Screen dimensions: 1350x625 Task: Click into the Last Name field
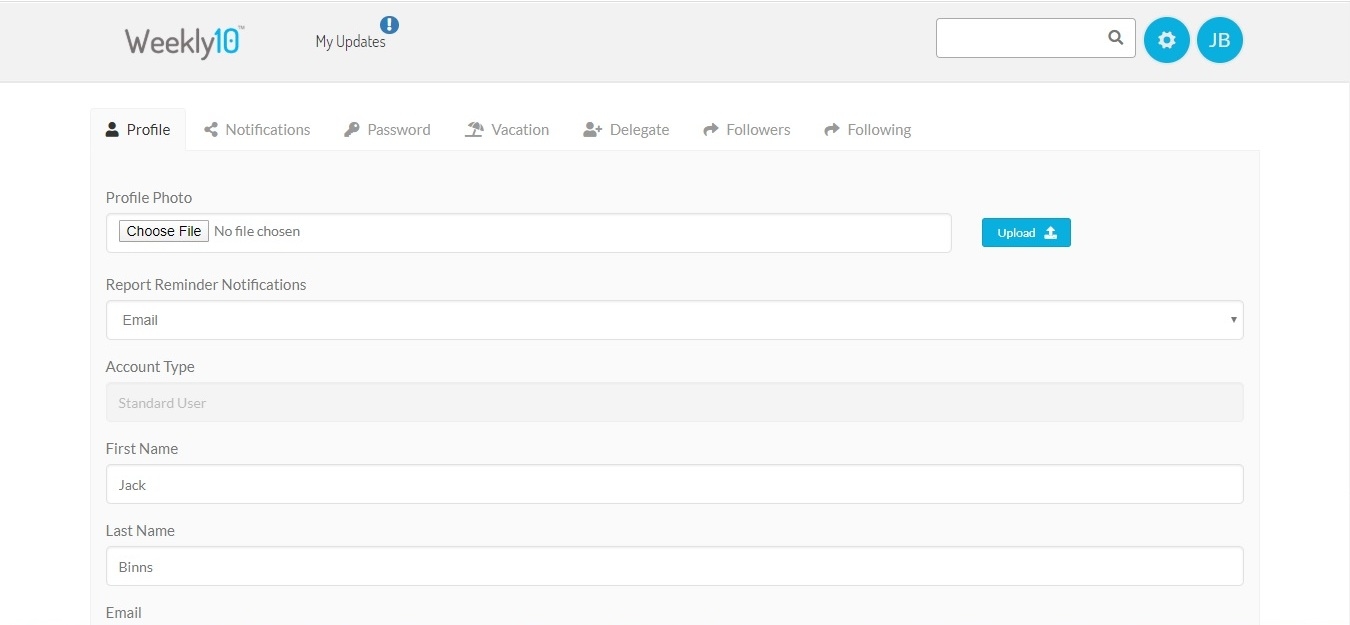click(x=674, y=566)
